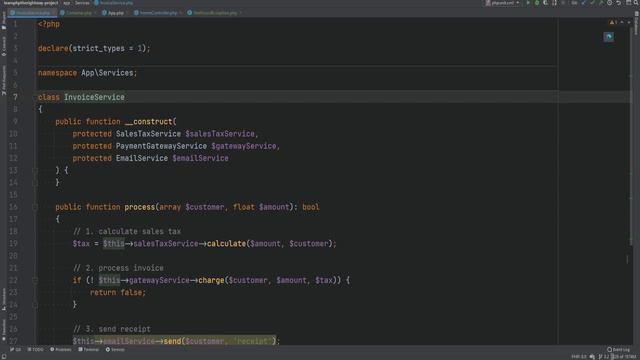Viewport: 640px width, 360px height.
Task: Click the fold marker at line 14
Action: 35,182
